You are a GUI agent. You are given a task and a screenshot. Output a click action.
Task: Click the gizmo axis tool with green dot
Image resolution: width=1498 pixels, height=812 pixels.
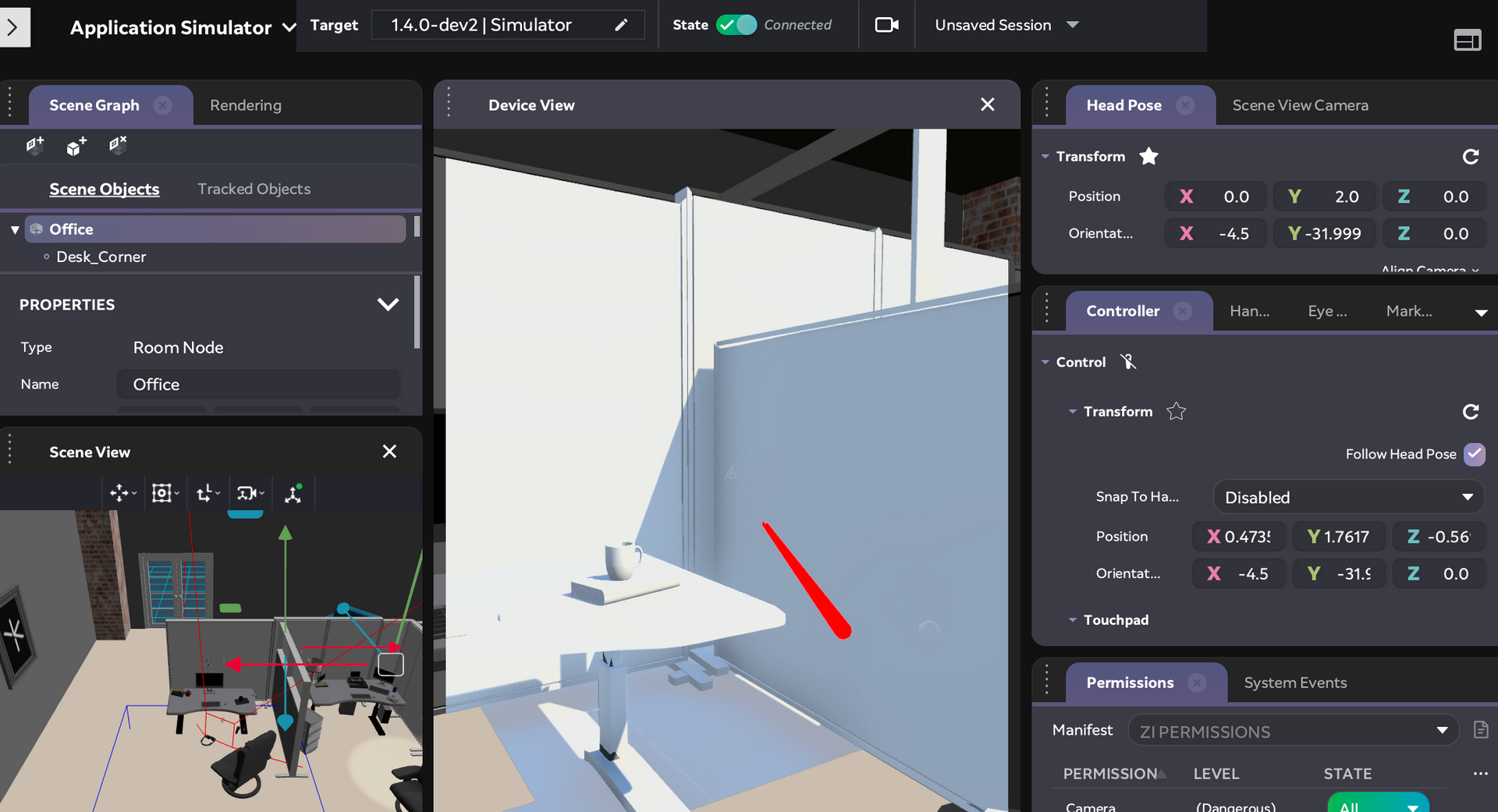[293, 493]
